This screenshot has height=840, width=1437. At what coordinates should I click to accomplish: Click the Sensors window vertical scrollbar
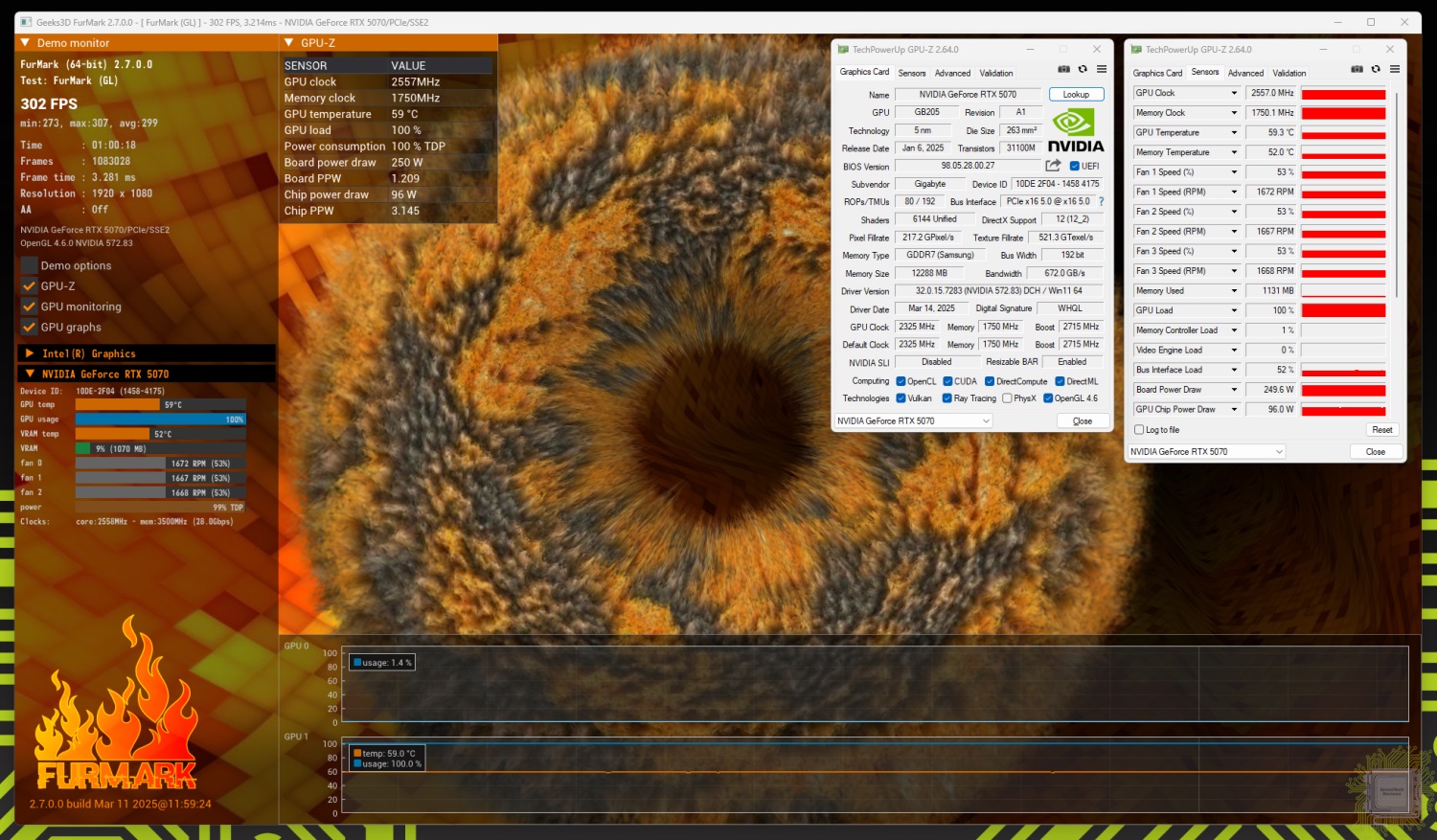pos(1398,194)
